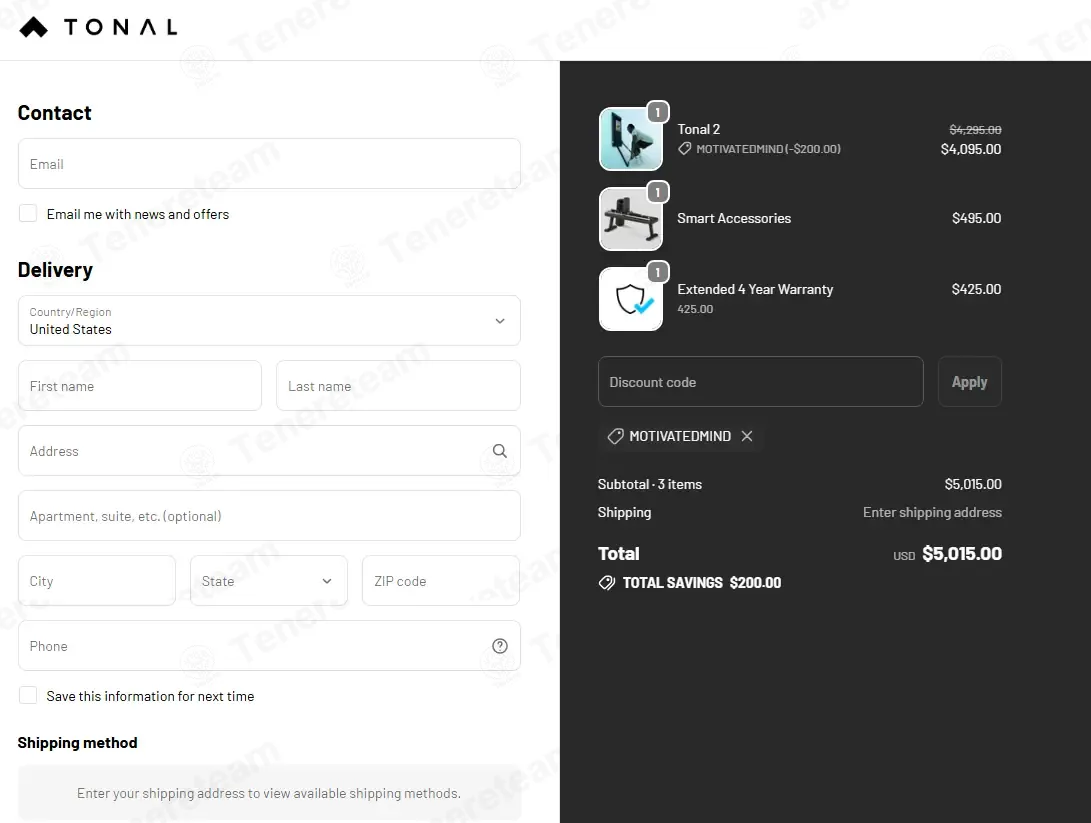Open the State dropdown
Screen dimensions: 1091x823
[x=269, y=581]
